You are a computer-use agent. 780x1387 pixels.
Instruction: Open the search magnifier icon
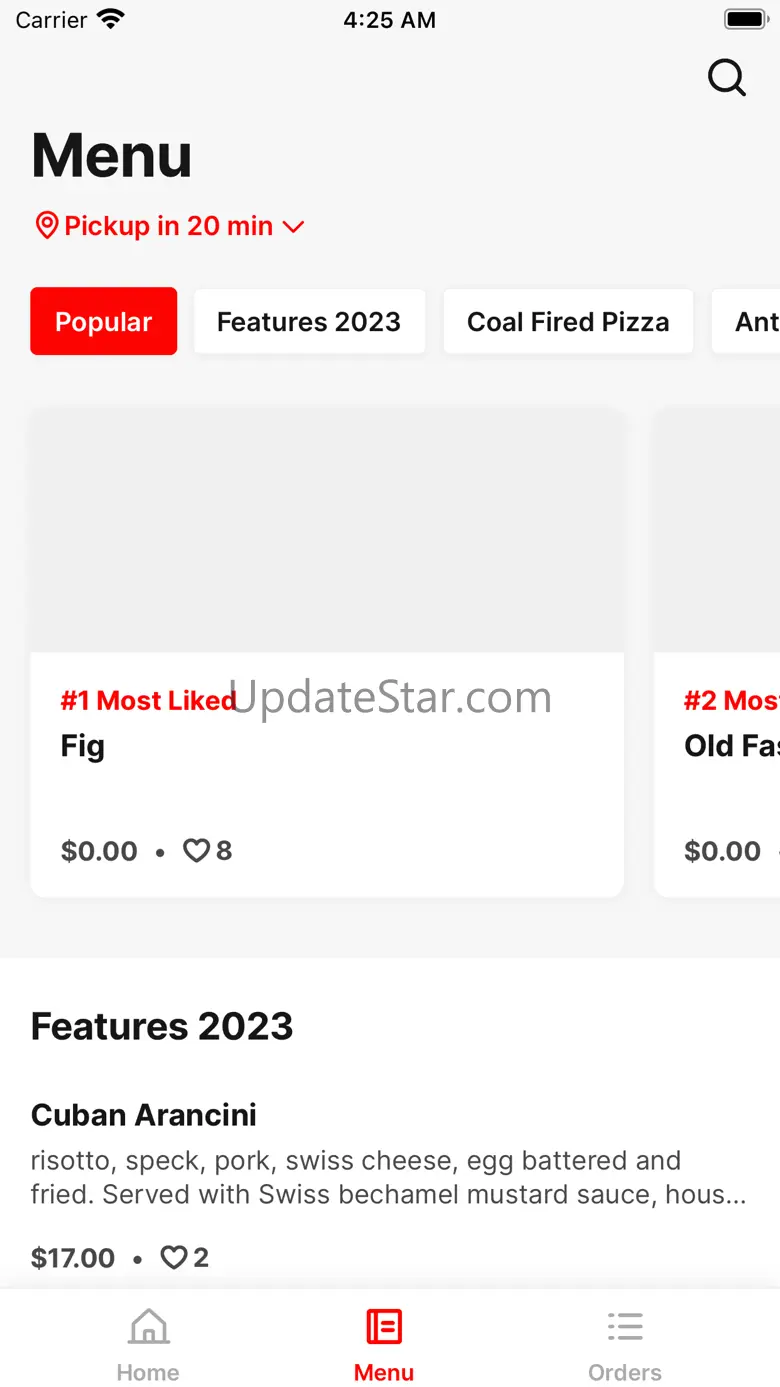click(727, 77)
